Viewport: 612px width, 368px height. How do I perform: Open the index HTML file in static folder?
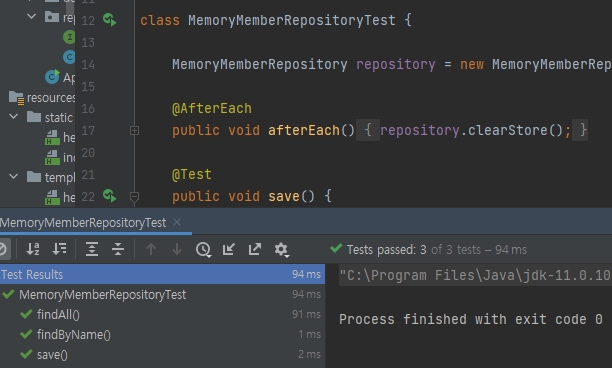coord(60,157)
